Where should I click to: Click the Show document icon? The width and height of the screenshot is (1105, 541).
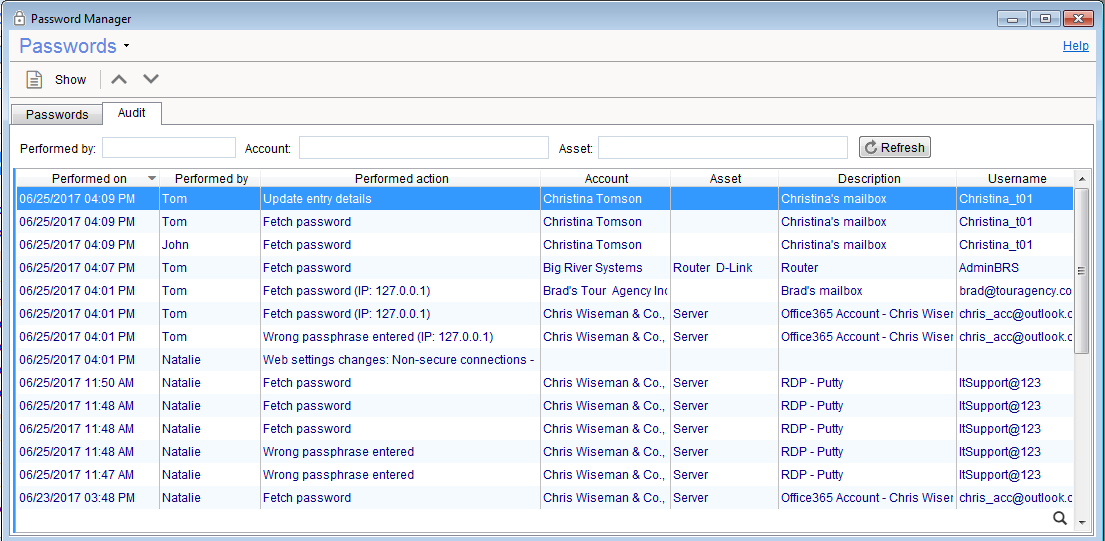(x=34, y=80)
